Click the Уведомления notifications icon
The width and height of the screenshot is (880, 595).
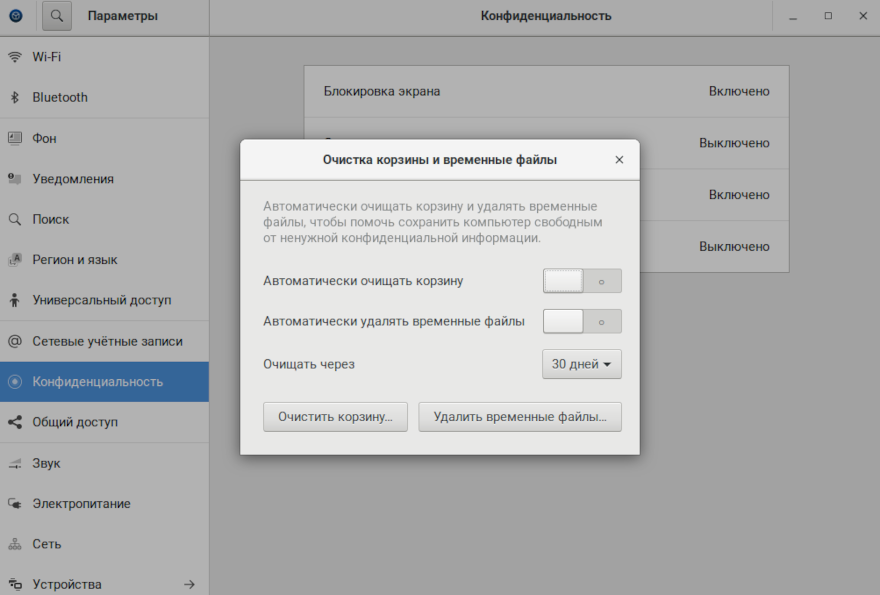pos(15,179)
